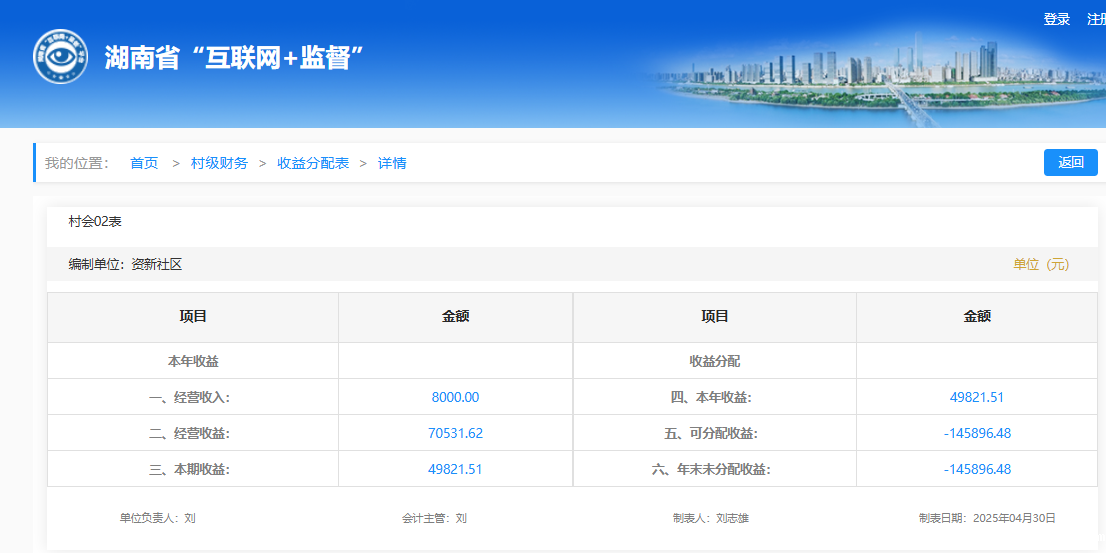Click 本期收益 amount 49821.51
1106x553 pixels.
point(455,469)
